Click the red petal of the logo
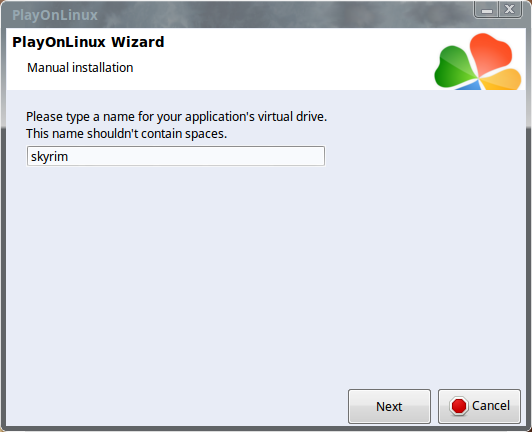 pyautogui.click(x=490, y=53)
